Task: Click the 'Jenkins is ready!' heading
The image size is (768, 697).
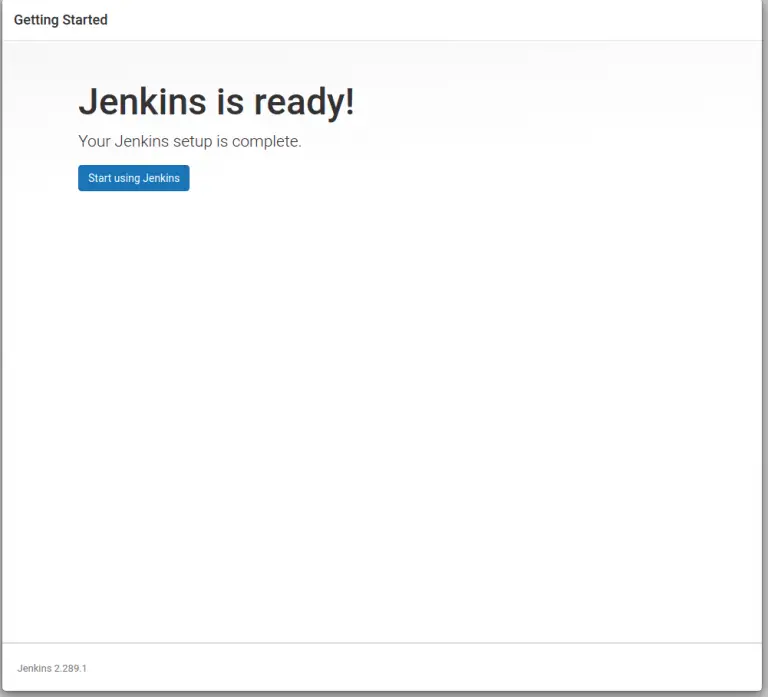Action: [x=216, y=102]
